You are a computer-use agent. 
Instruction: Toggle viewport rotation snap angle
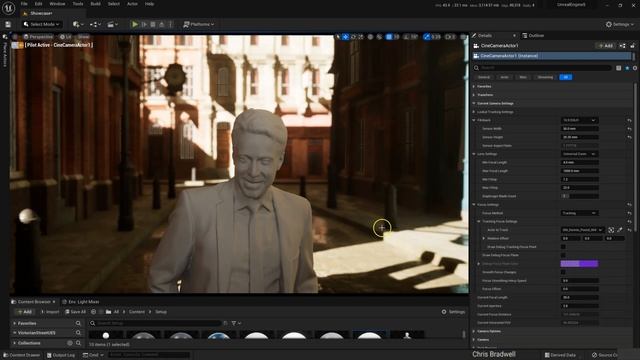(407, 37)
